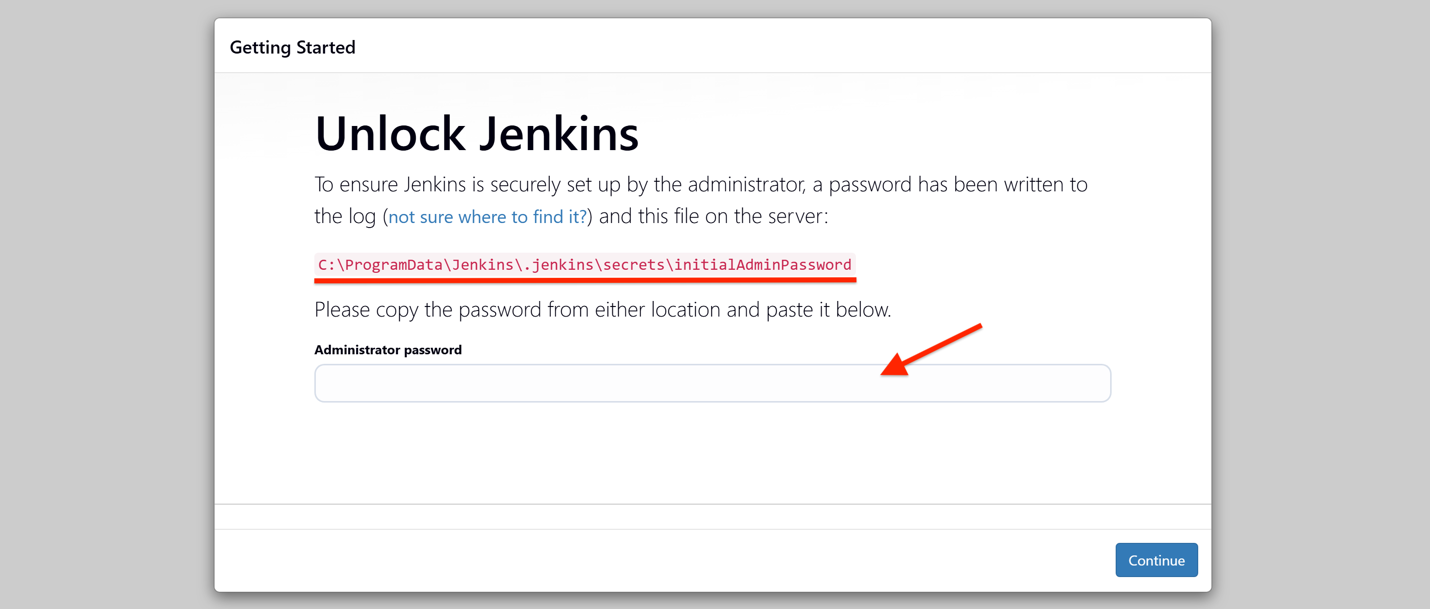Click the gray backdrop outside the dialog

click(100, 300)
